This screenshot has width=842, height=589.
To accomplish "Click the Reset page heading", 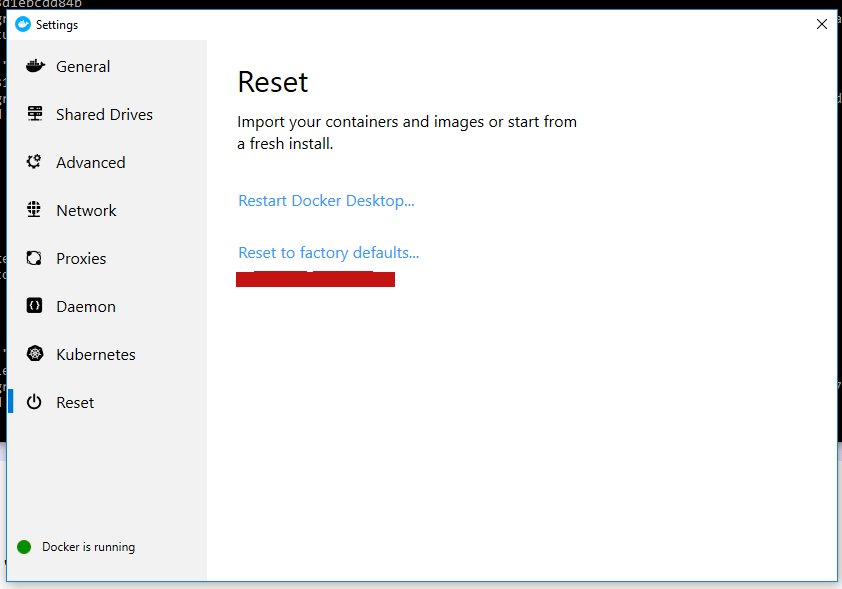I will pyautogui.click(x=273, y=82).
